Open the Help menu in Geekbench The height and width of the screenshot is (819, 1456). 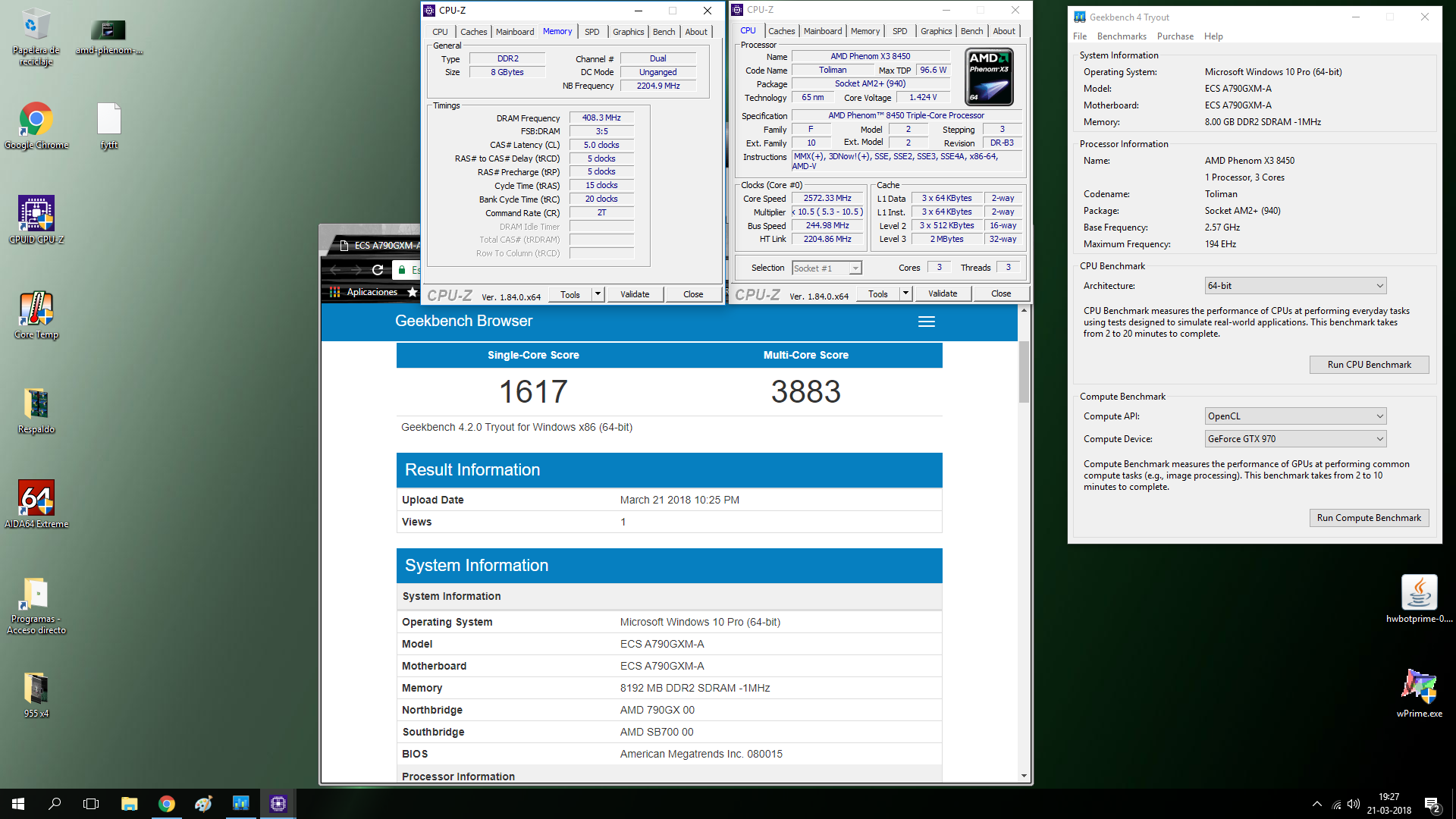point(1213,36)
